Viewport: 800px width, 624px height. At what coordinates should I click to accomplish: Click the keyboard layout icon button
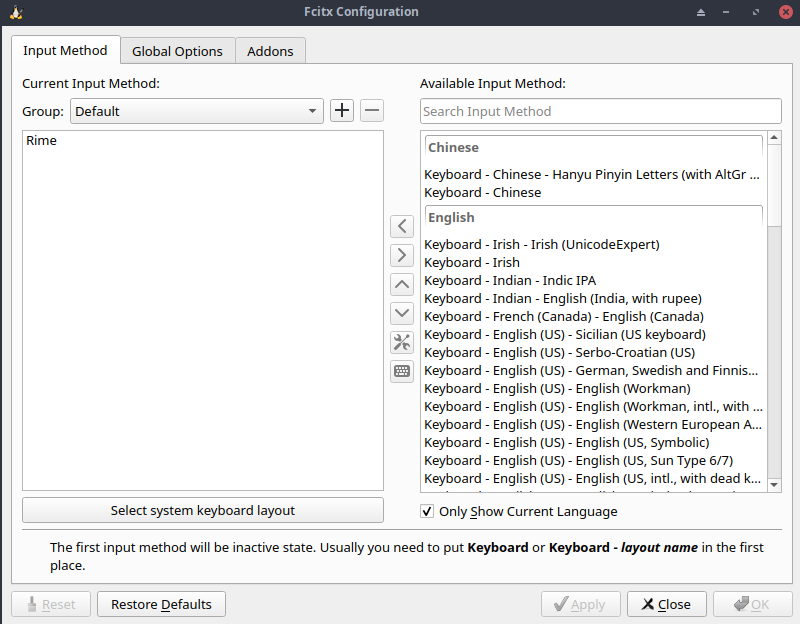pyautogui.click(x=402, y=372)
